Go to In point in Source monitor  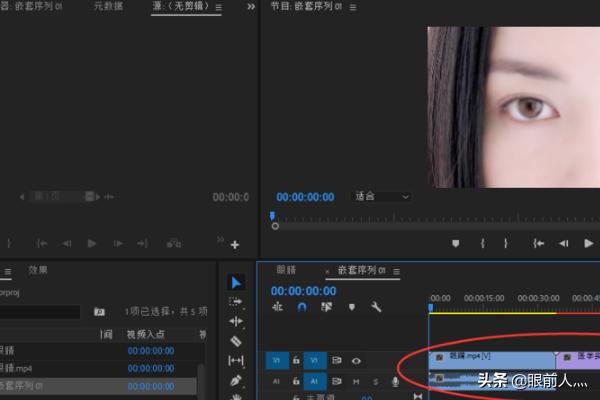point(42,243)
